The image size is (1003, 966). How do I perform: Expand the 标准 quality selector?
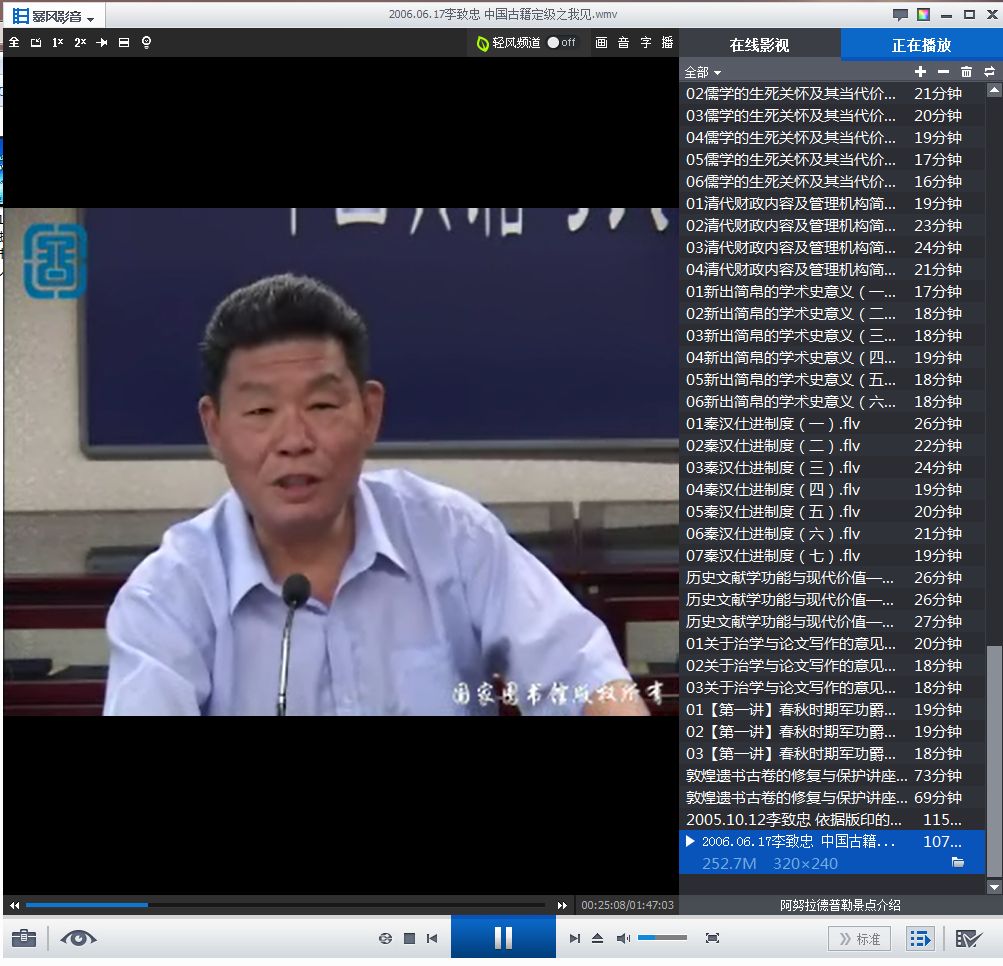pyautogui.click(x=860, y=938)
